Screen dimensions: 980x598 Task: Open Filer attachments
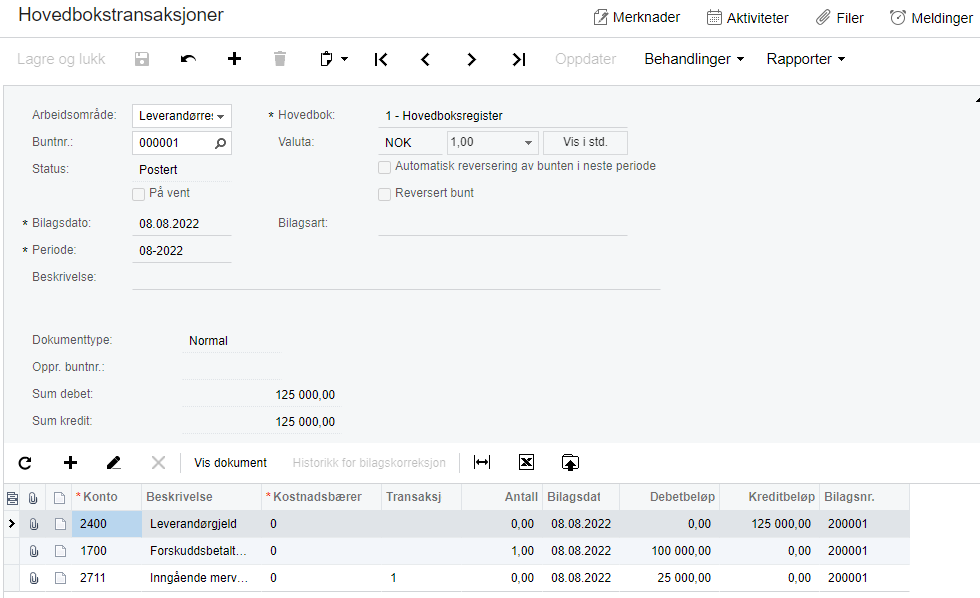pos(839,17)
